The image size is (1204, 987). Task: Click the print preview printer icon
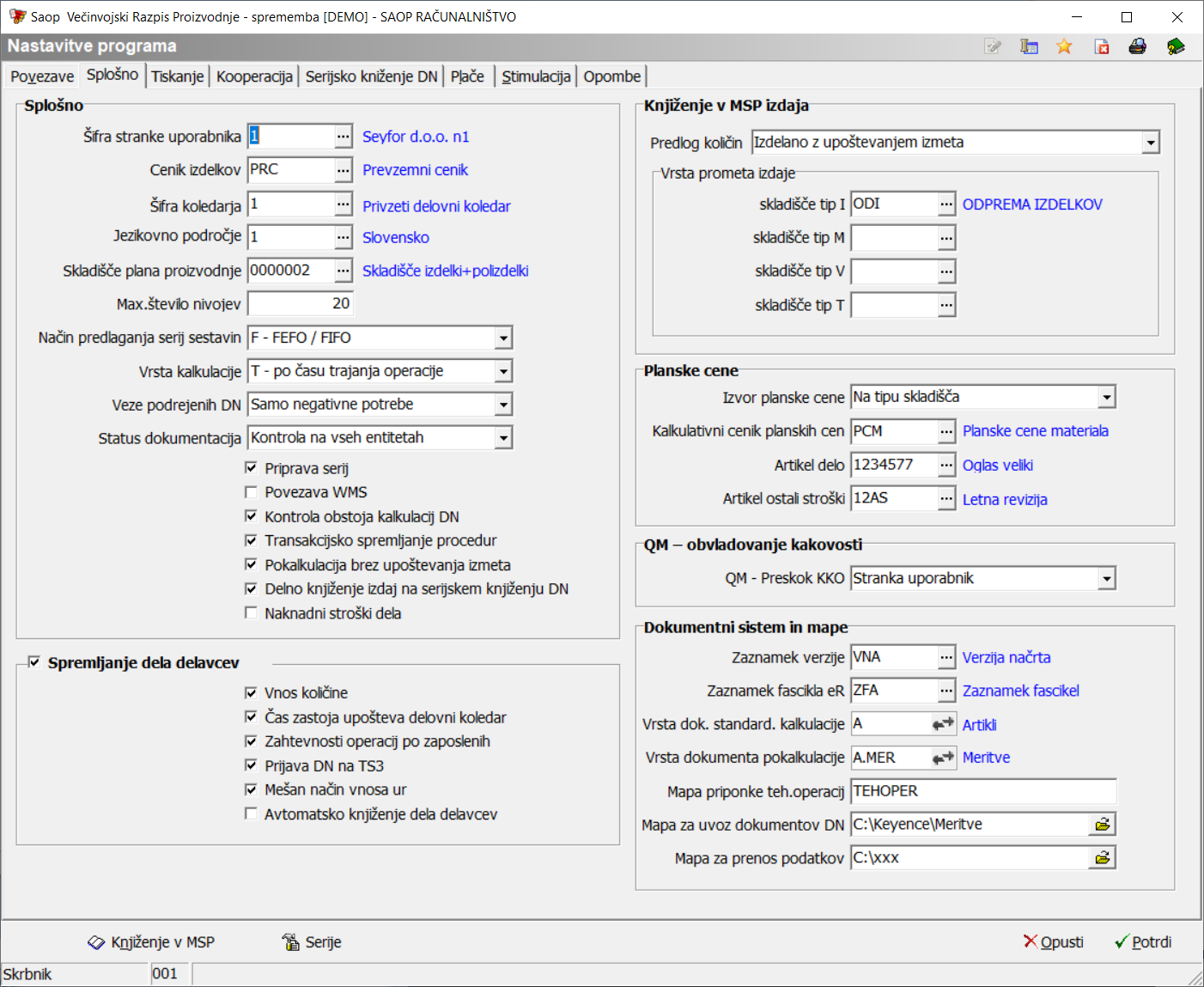tap(1137, 46)
